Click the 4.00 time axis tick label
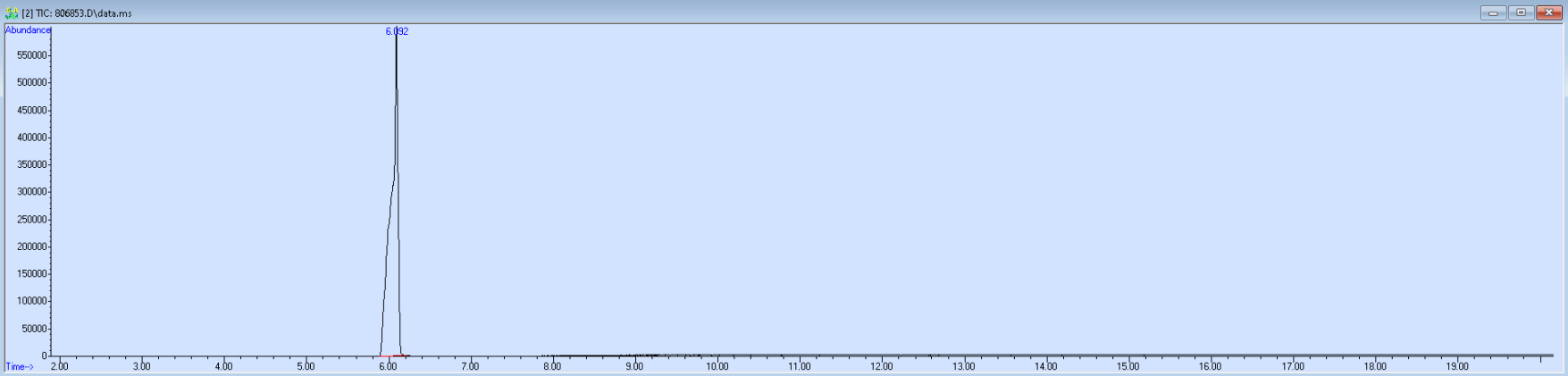 point(223,367)
